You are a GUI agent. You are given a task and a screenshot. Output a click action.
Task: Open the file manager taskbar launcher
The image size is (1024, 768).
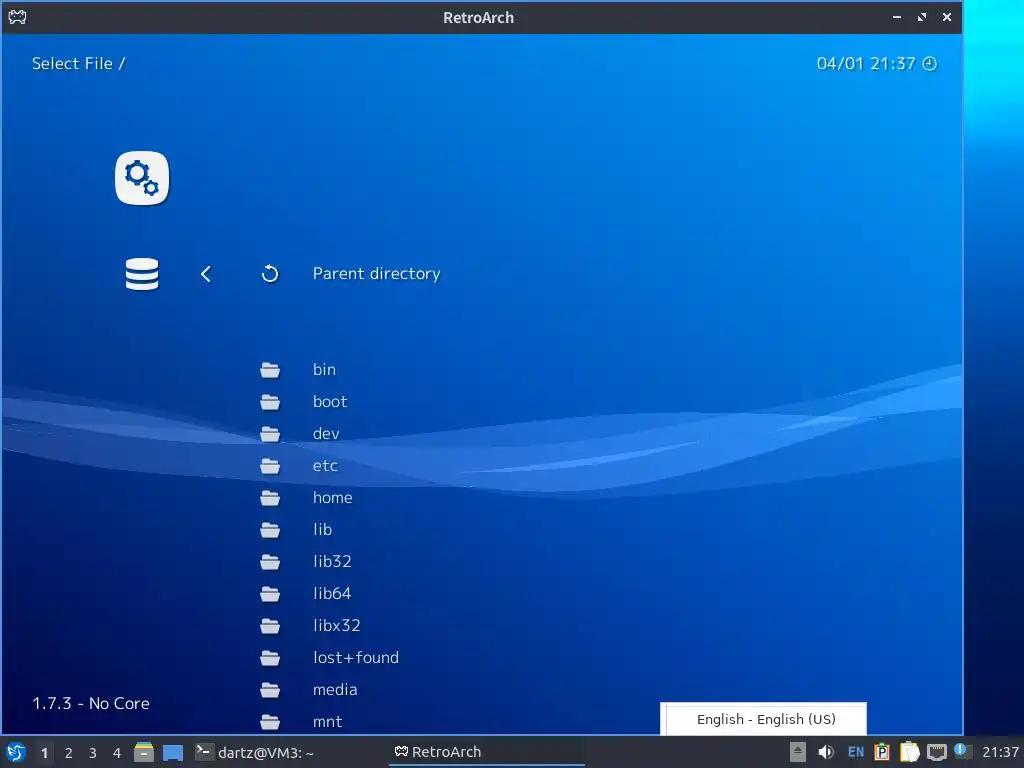(144, 752)
